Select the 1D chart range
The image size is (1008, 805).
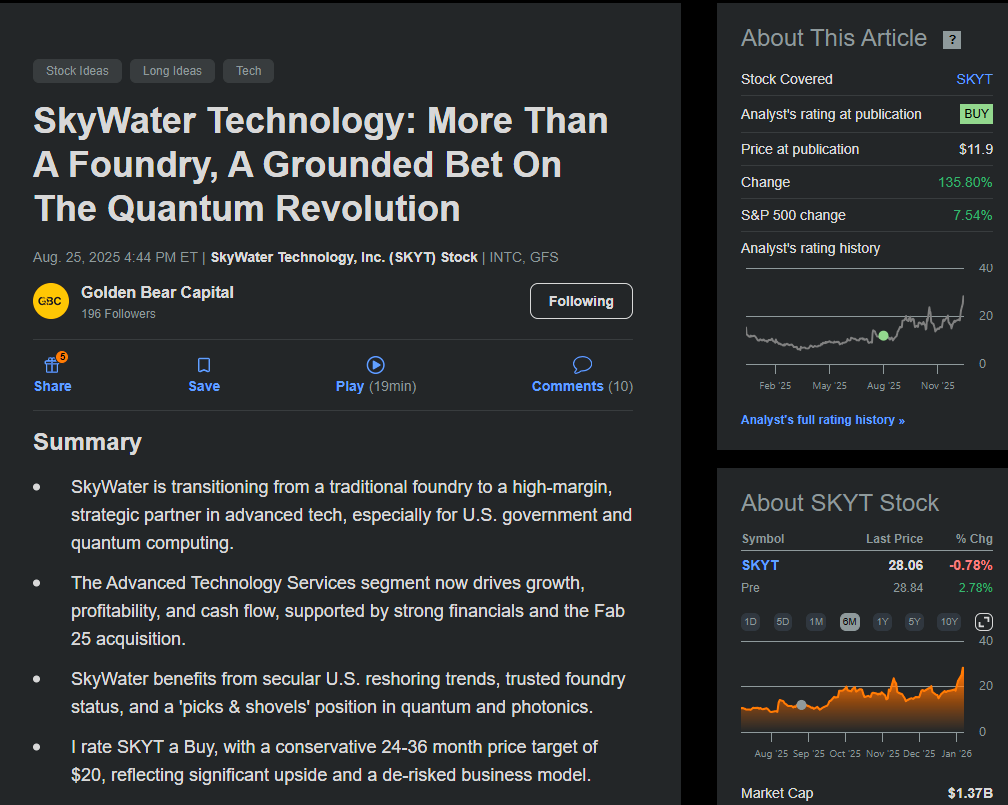pyautogui.click(x=750, y=622)
